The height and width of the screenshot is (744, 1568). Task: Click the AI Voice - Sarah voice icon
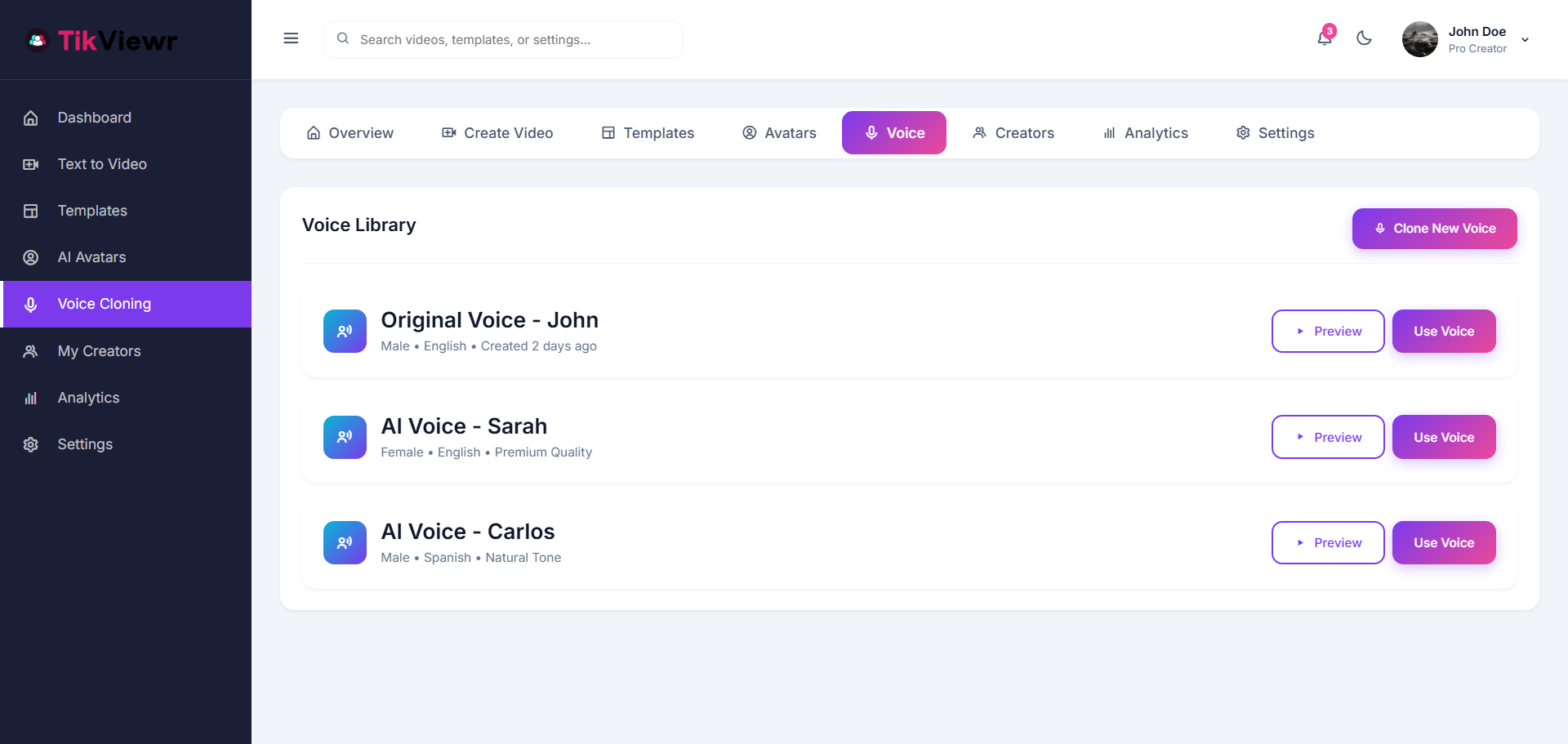tap(345, 437)
